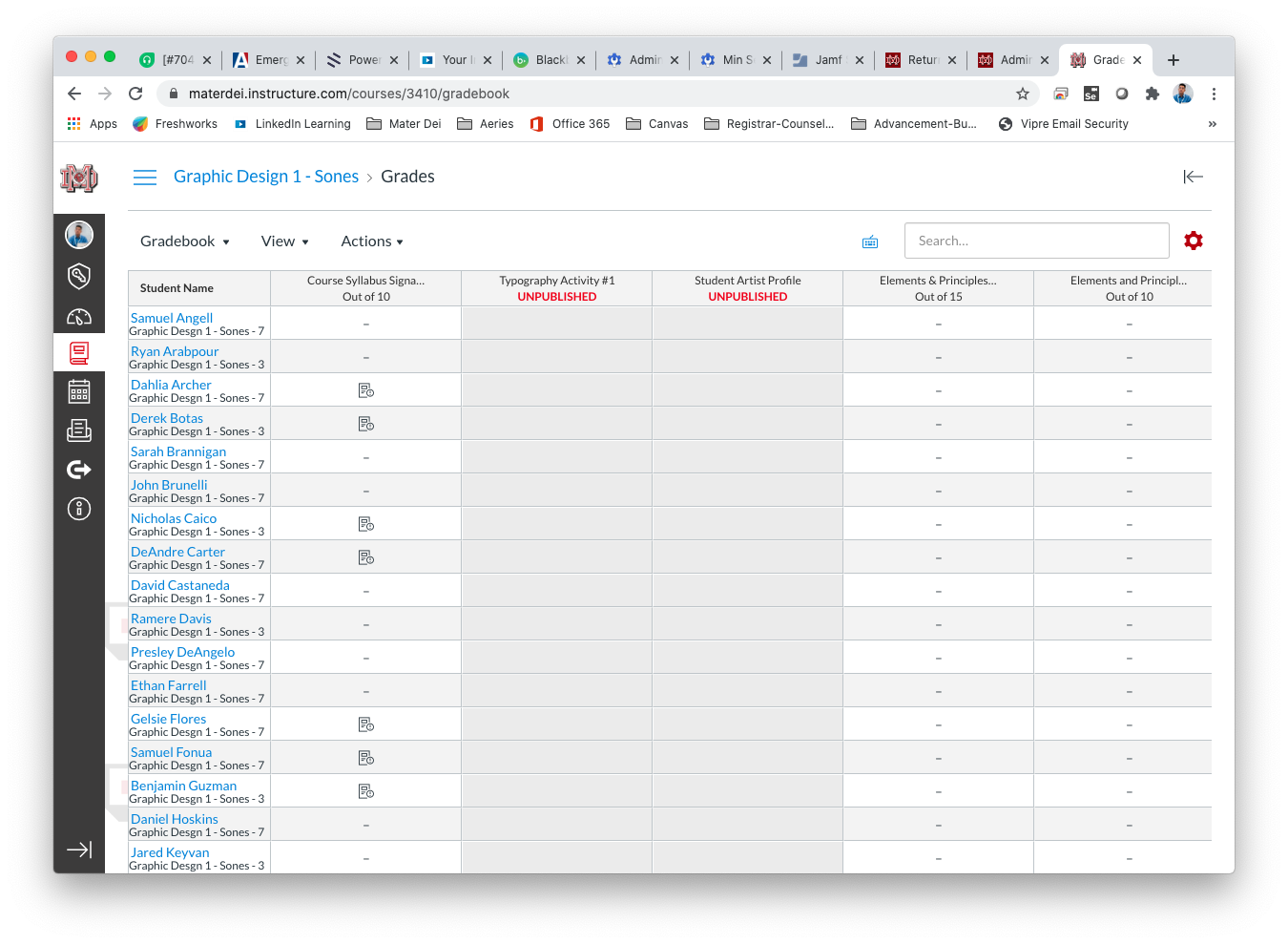The width and height of the screenshot is (1288, 944).
Task: Open Nicholas Caico's syllabus submission icon
Action: (366, 524)
